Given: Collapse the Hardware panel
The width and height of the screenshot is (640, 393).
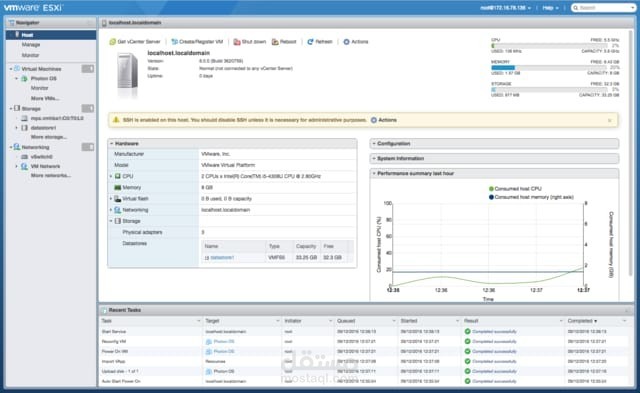Looking at the screenshot, I should 111,144.
